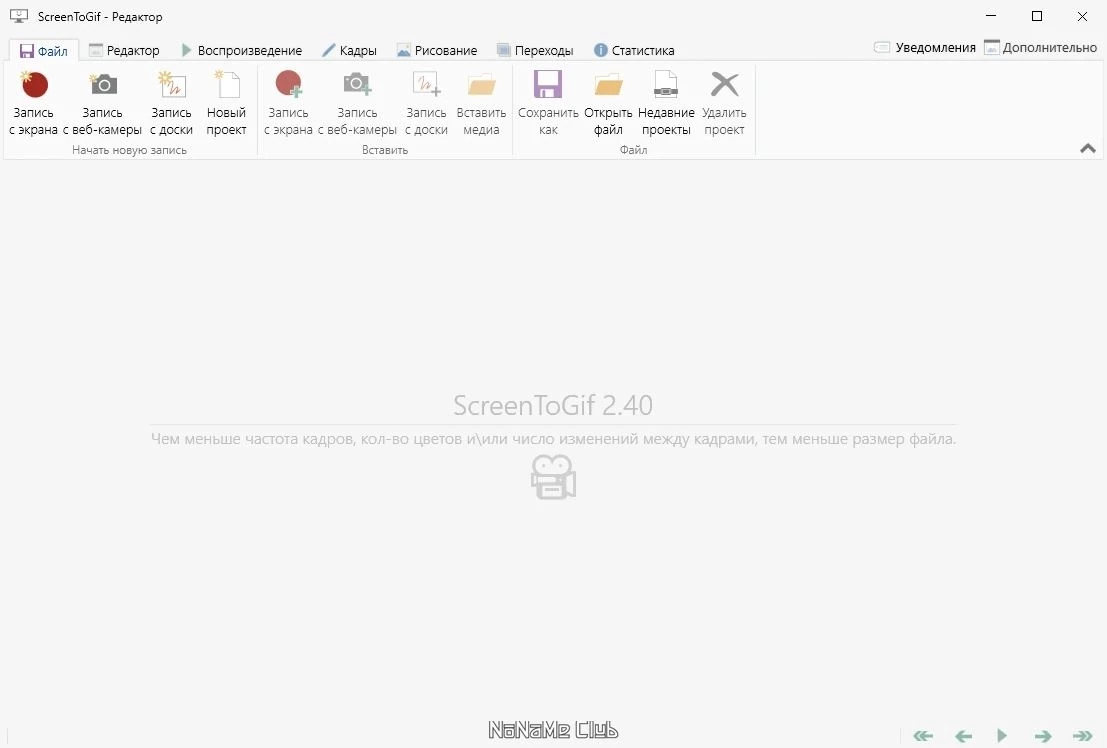Jump to first frame

pos(923,736)
